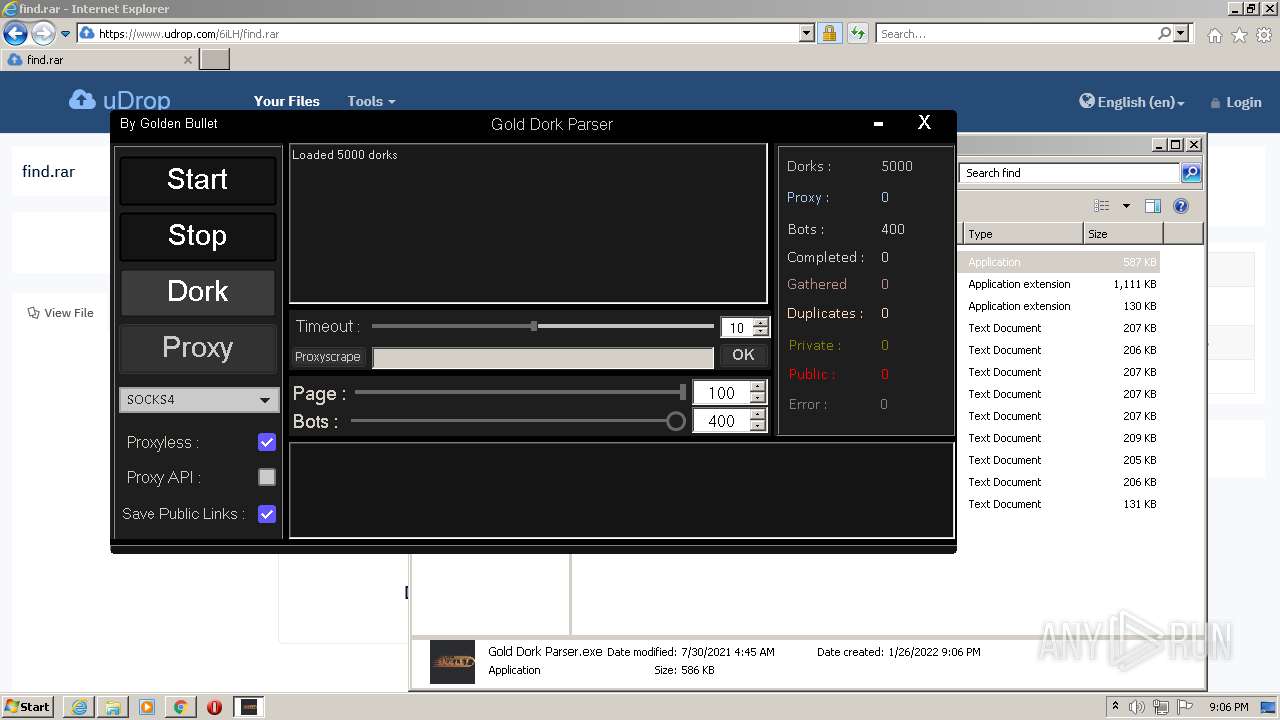Viewport: 1280px width, 720px height.
Task: Click the Bots value field showing 400
Action: coord(721,421)
